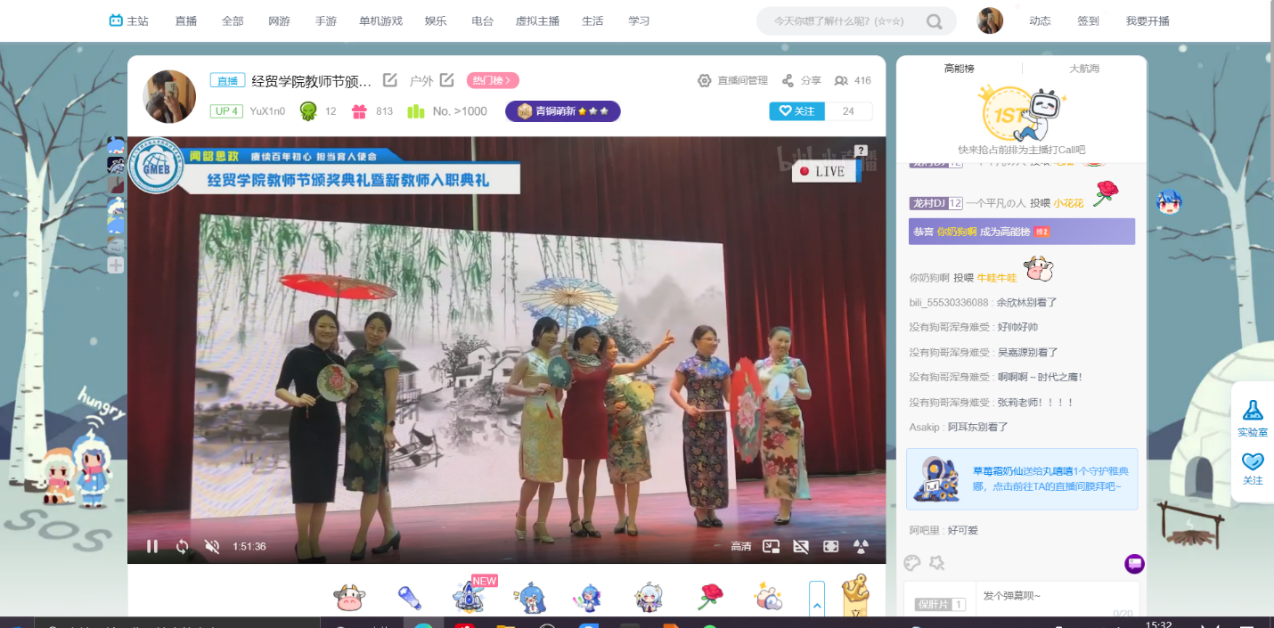Open 娱乐 in the top navigation
1274x628 pixels.
[x=435, y=21]
